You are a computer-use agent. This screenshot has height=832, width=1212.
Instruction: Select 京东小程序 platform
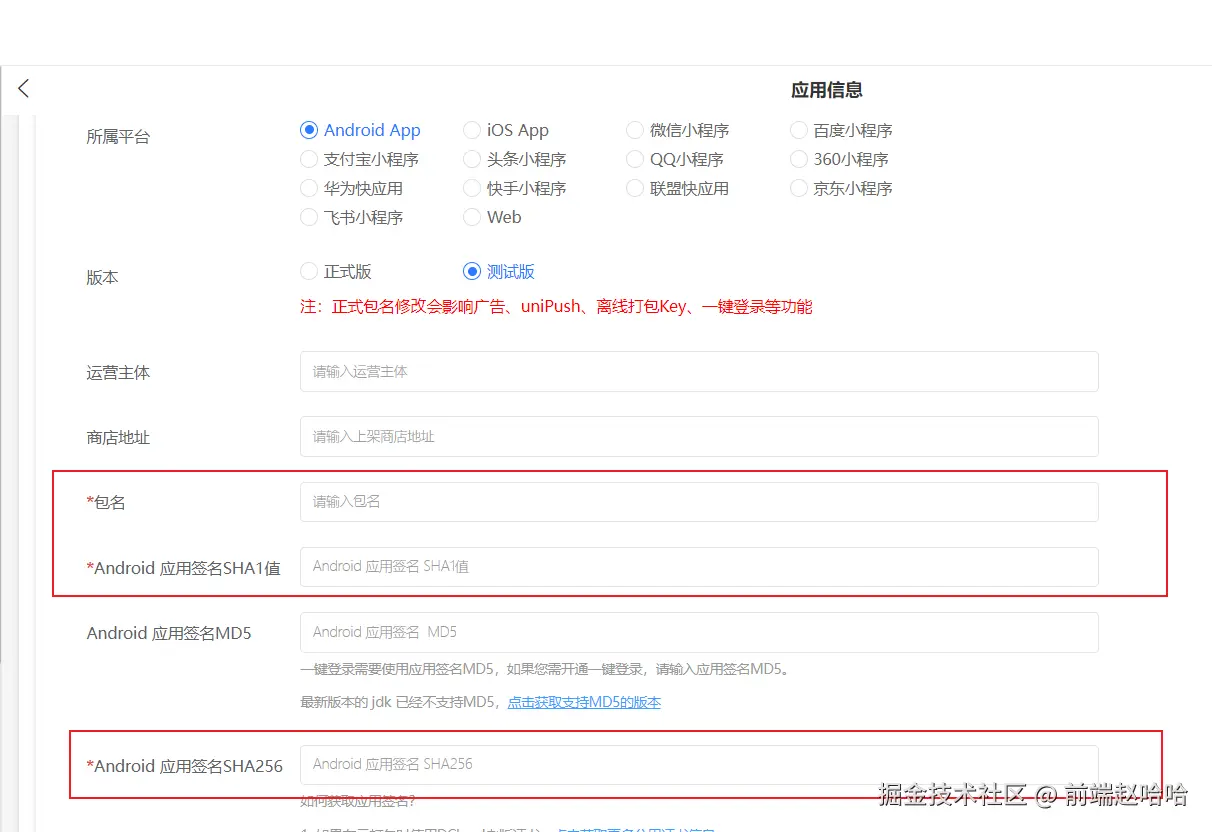pos(841,188)
